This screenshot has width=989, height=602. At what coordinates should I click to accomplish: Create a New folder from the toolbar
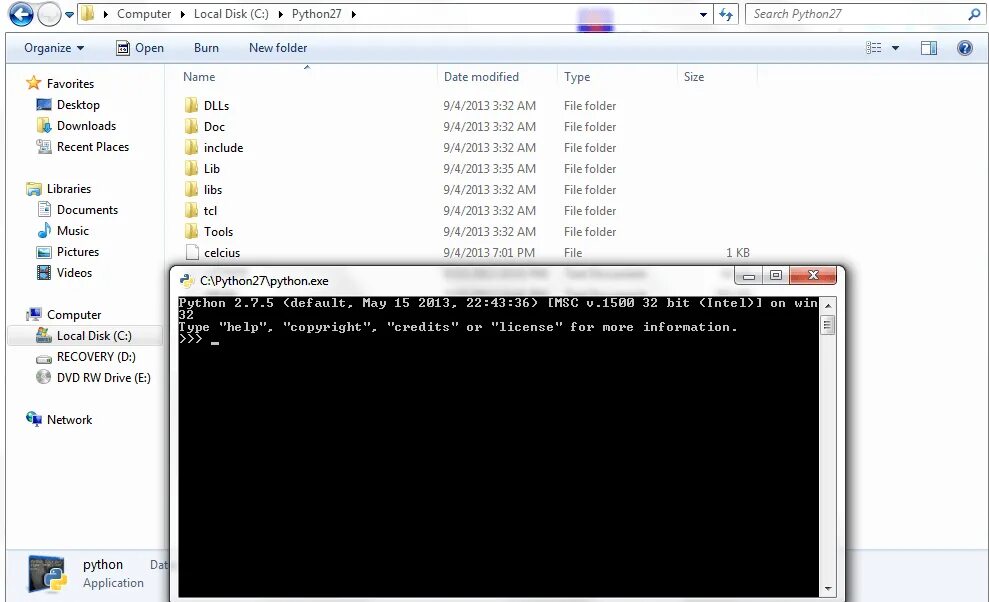pos(278,48)
